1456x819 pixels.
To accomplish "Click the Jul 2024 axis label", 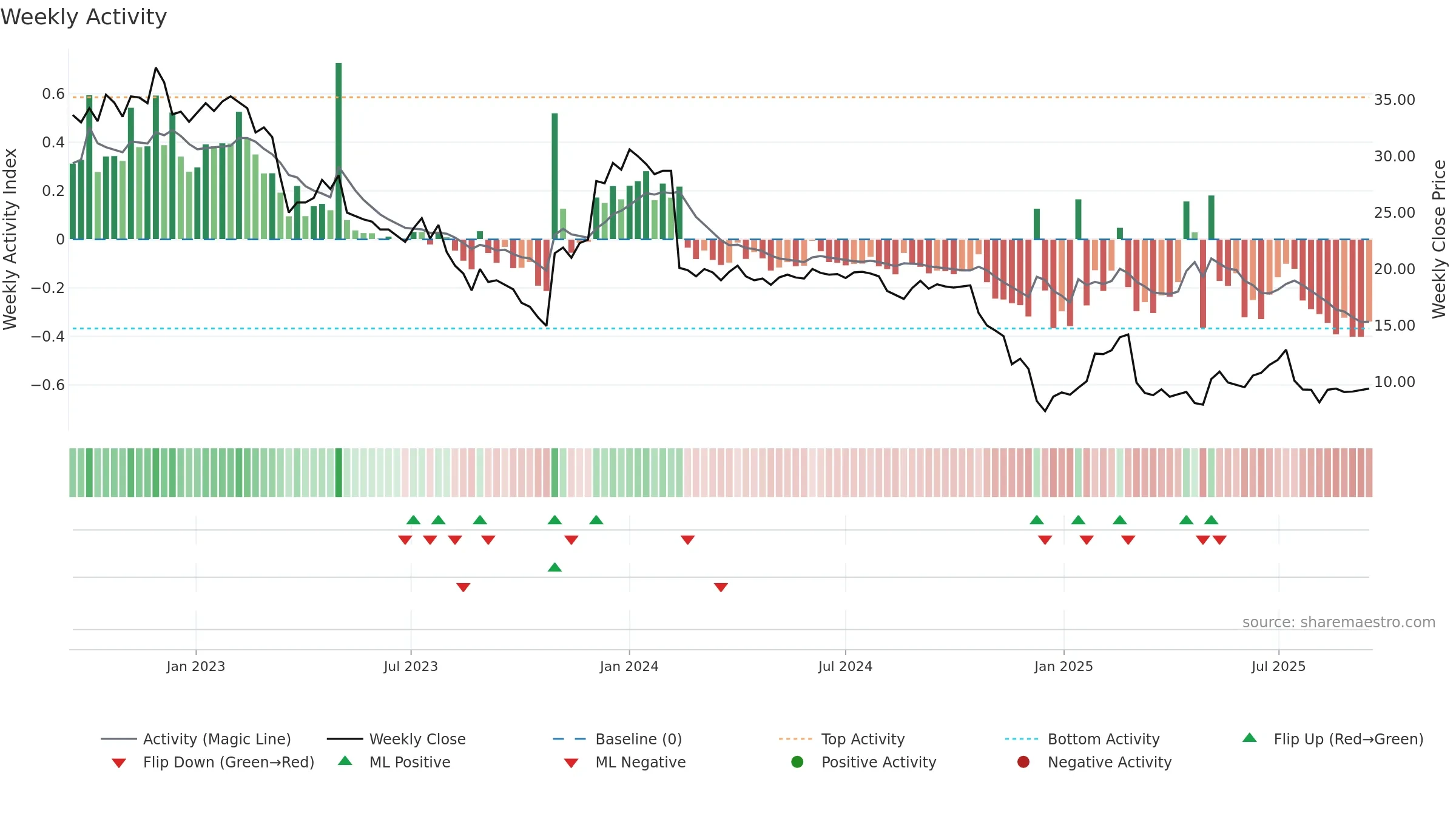I will pyautogui.click(x=845, y=666).
